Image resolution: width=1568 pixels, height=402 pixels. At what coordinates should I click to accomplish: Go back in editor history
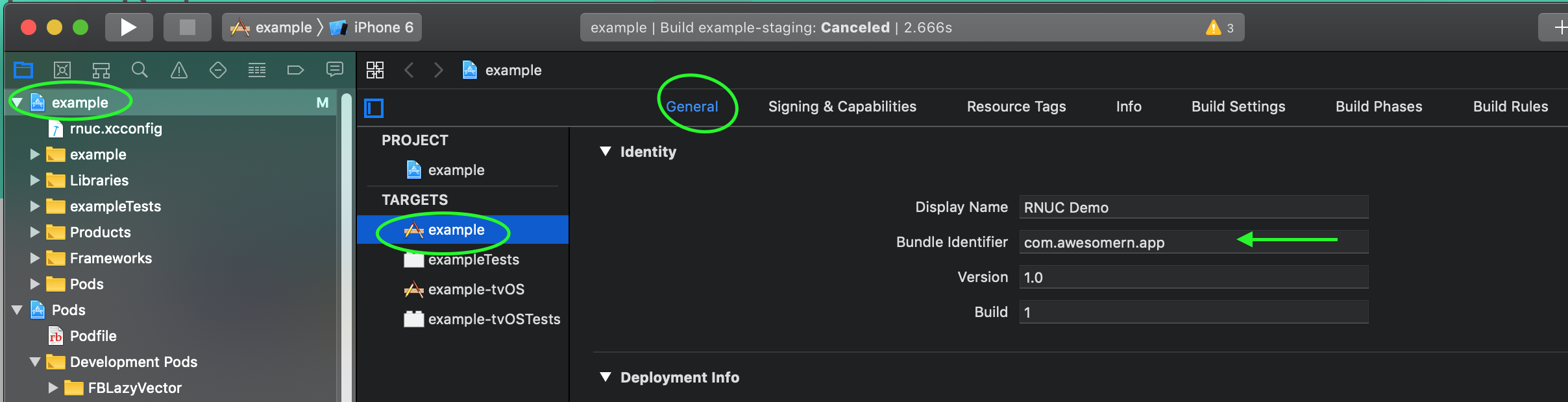click(x=409, y=70)
